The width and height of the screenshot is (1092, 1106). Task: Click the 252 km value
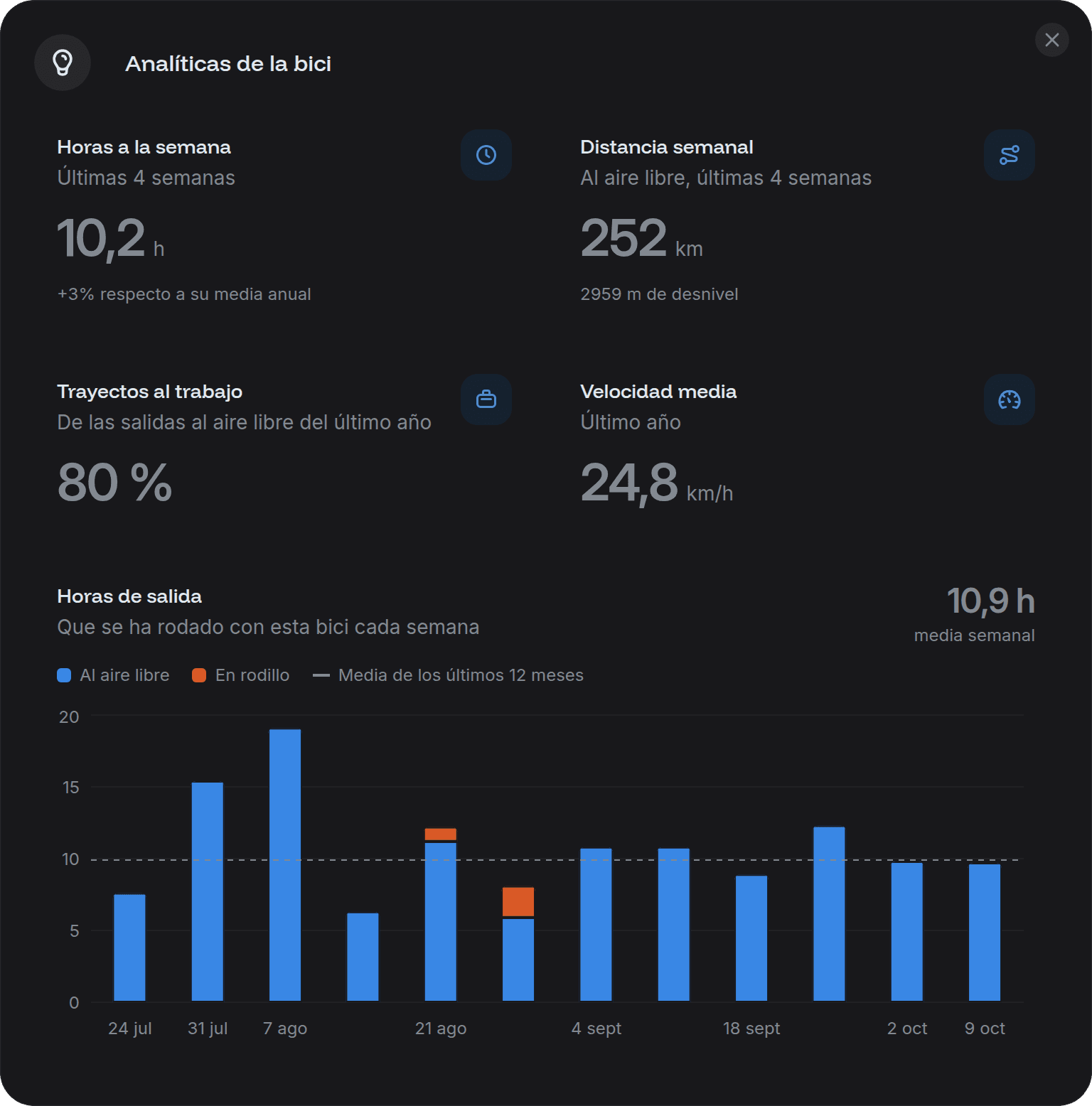point(641,239)
